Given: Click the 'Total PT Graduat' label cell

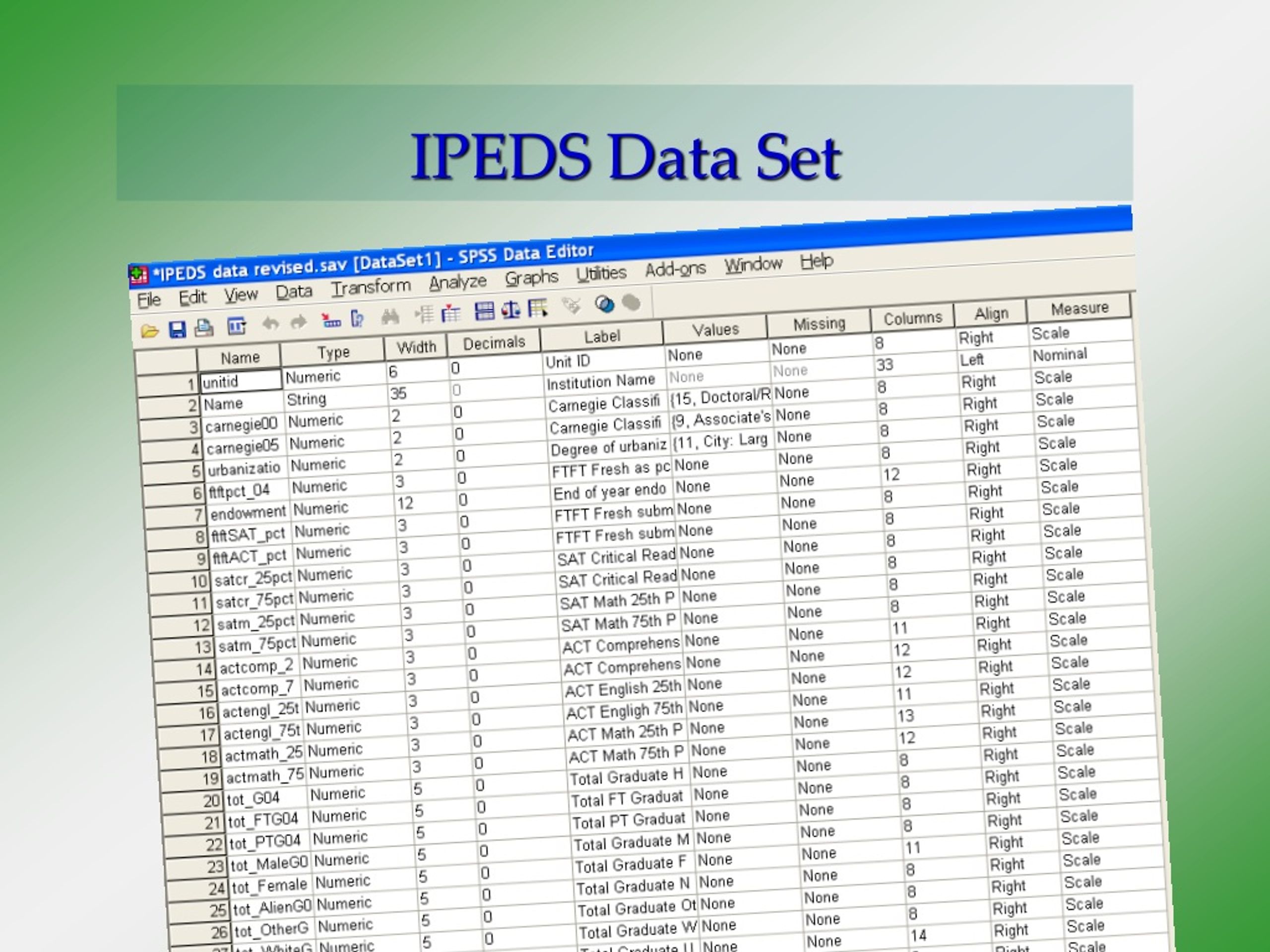Looking at the screenshot, I should [632, 821].
